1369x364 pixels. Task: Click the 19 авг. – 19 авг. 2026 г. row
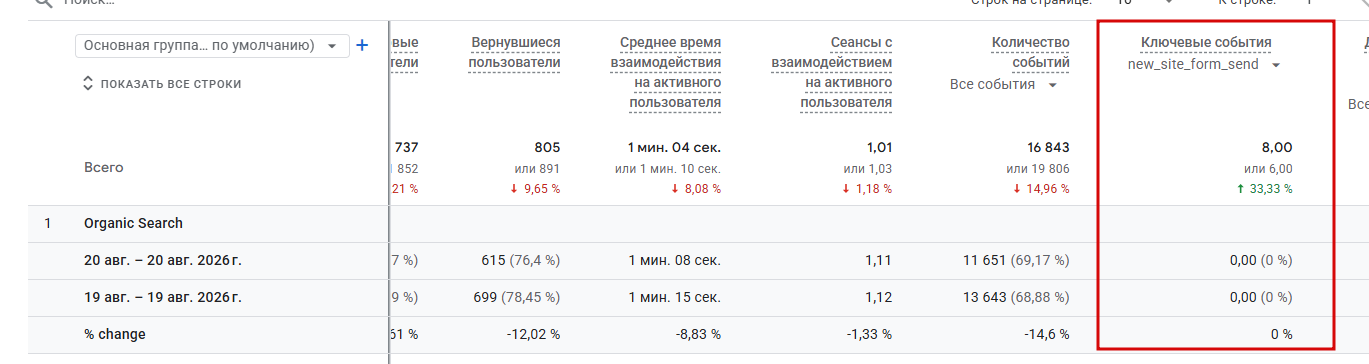click(163, 297)
